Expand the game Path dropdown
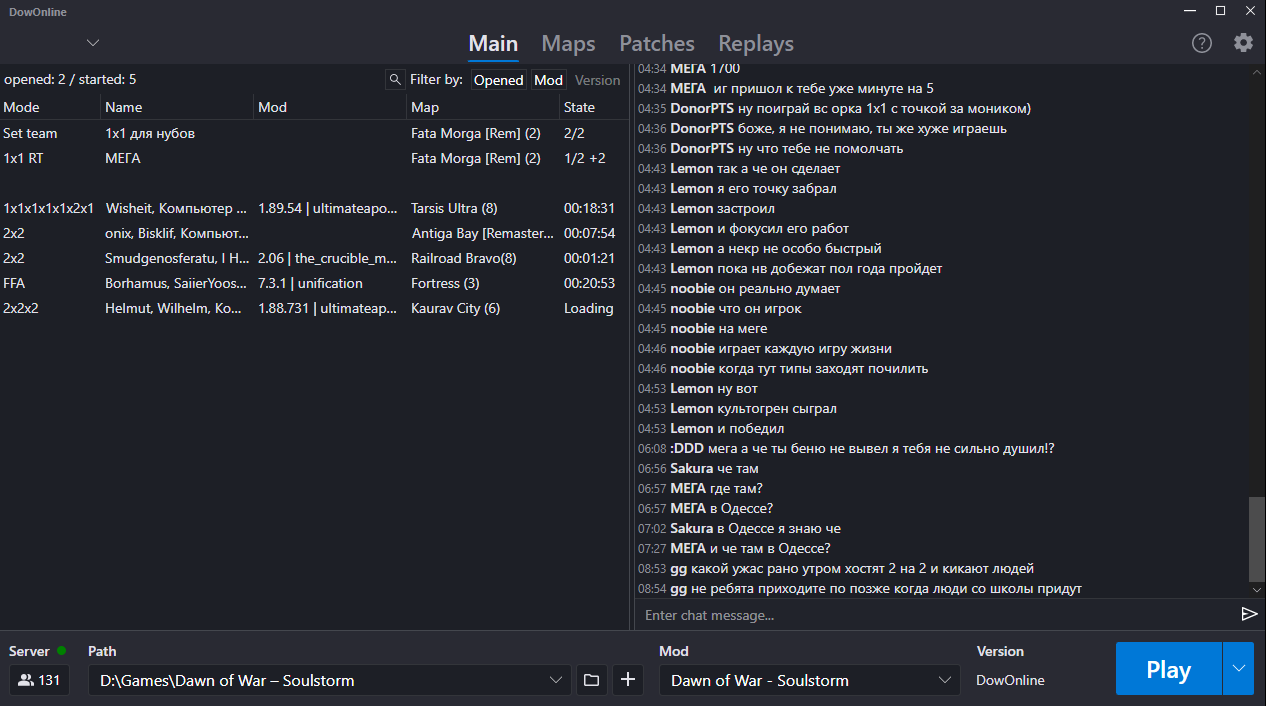The image size is (1266, 706). 557,680
